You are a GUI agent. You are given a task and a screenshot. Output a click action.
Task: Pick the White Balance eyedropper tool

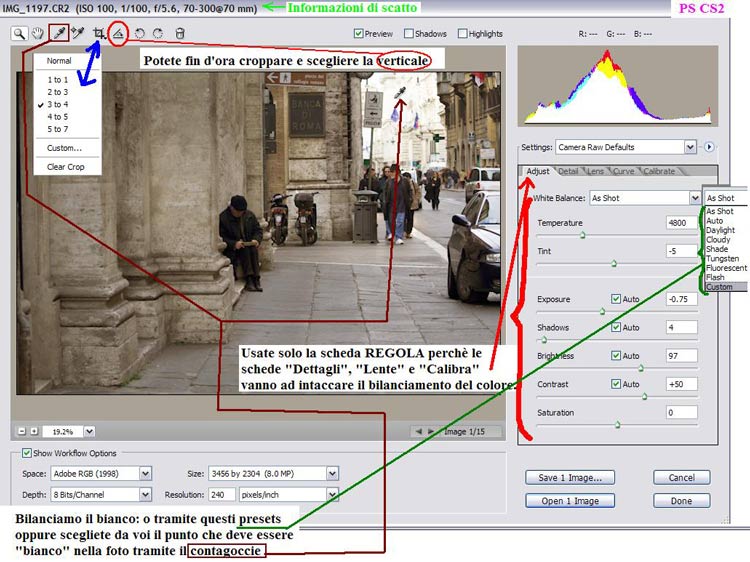tap(59, 33)
